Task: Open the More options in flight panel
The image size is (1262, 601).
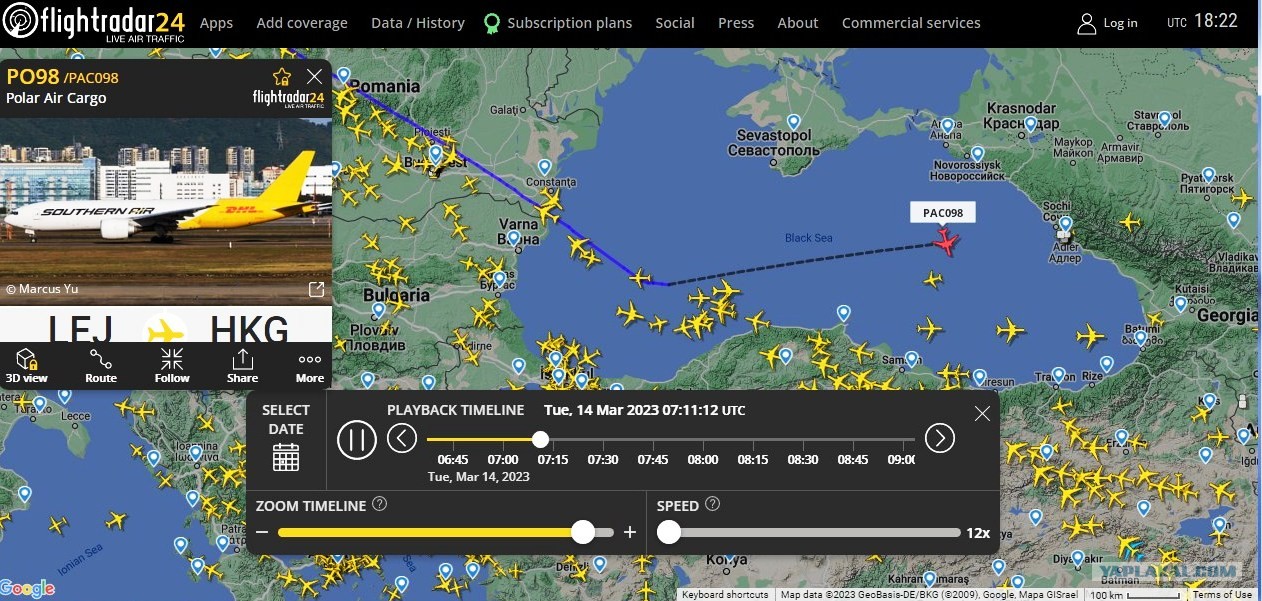Action: pyautogui.click(x=310, y=366)
